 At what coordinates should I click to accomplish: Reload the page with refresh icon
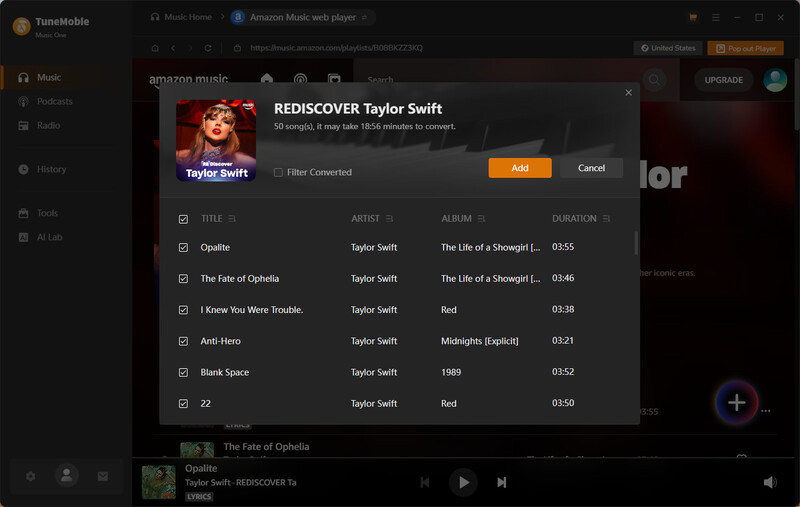pyautogui.click(x=208, y=48)
